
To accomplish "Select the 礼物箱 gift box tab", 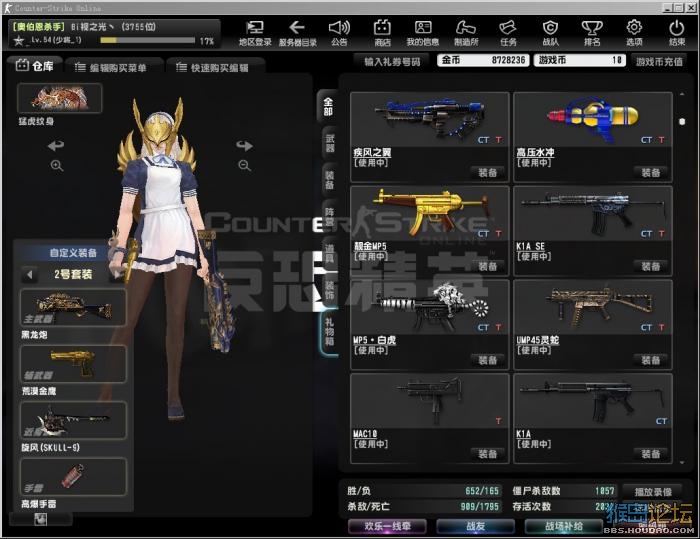I will tap(329, 332).
